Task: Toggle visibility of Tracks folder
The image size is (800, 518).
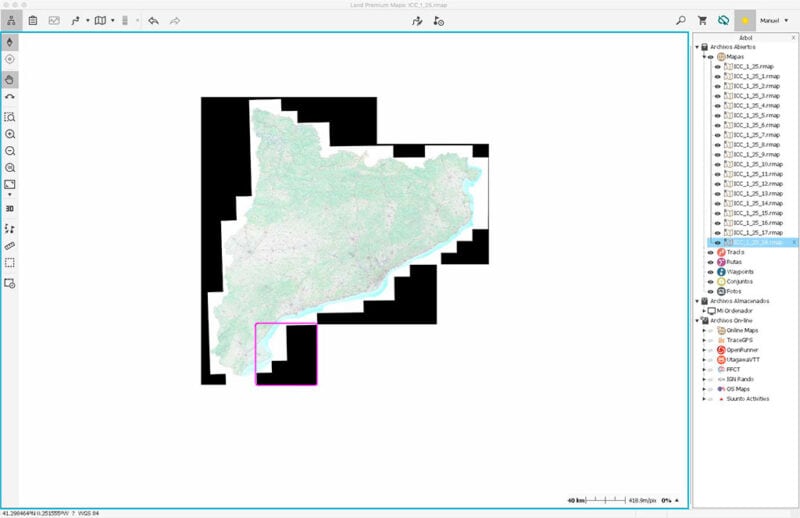Action: (711, 253)
